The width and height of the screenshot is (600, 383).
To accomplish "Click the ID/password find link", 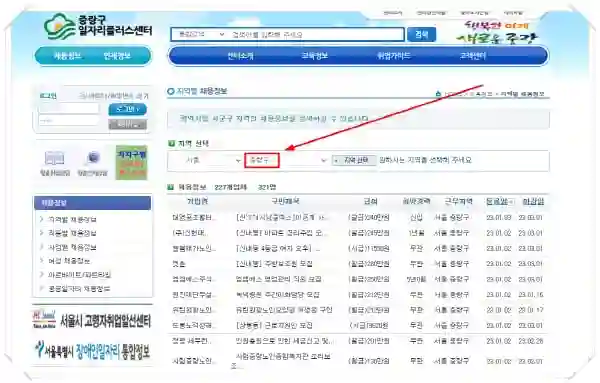I will (114, 96).
